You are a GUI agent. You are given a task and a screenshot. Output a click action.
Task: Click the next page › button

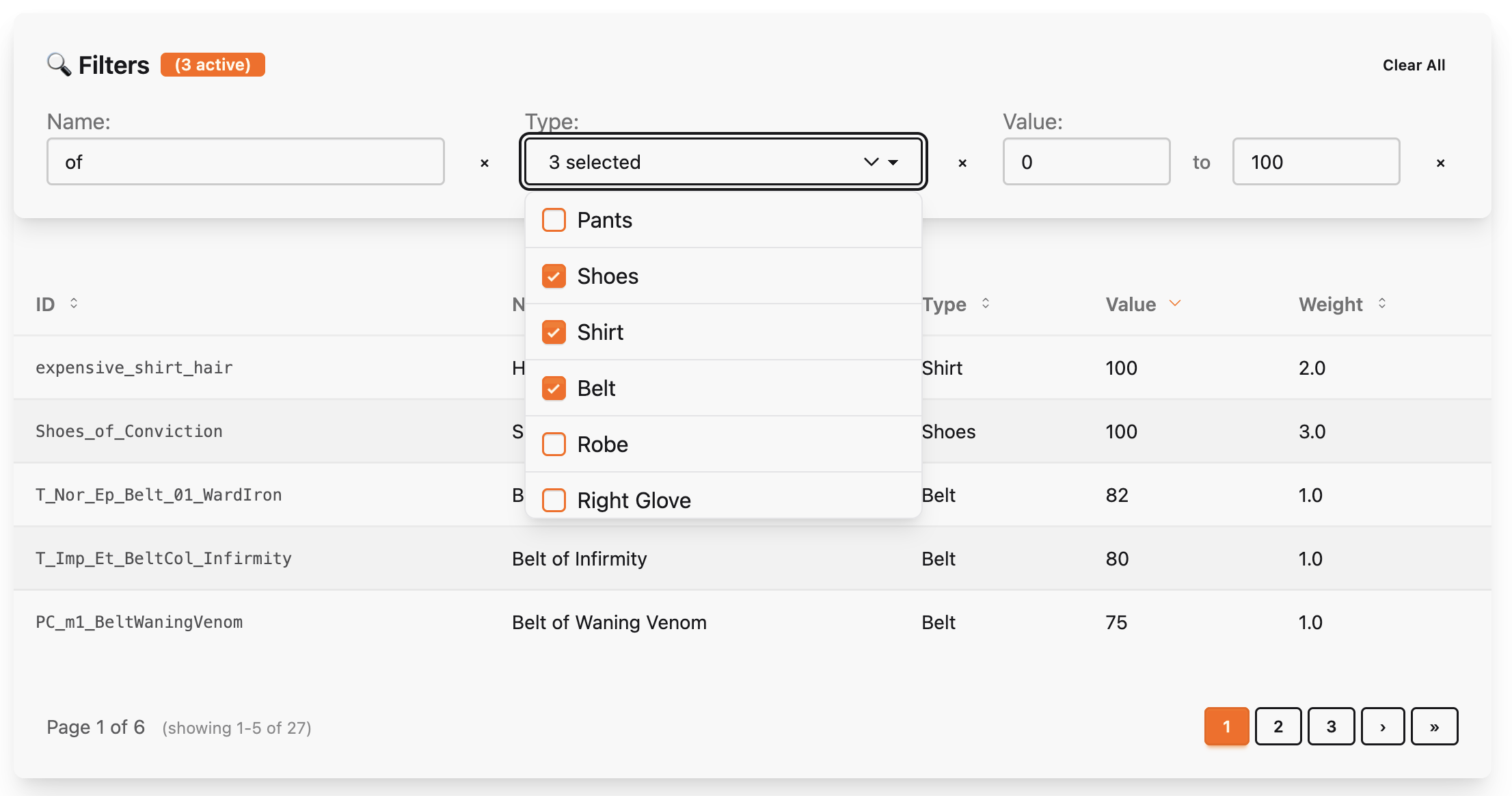[x=1383, y=726]
